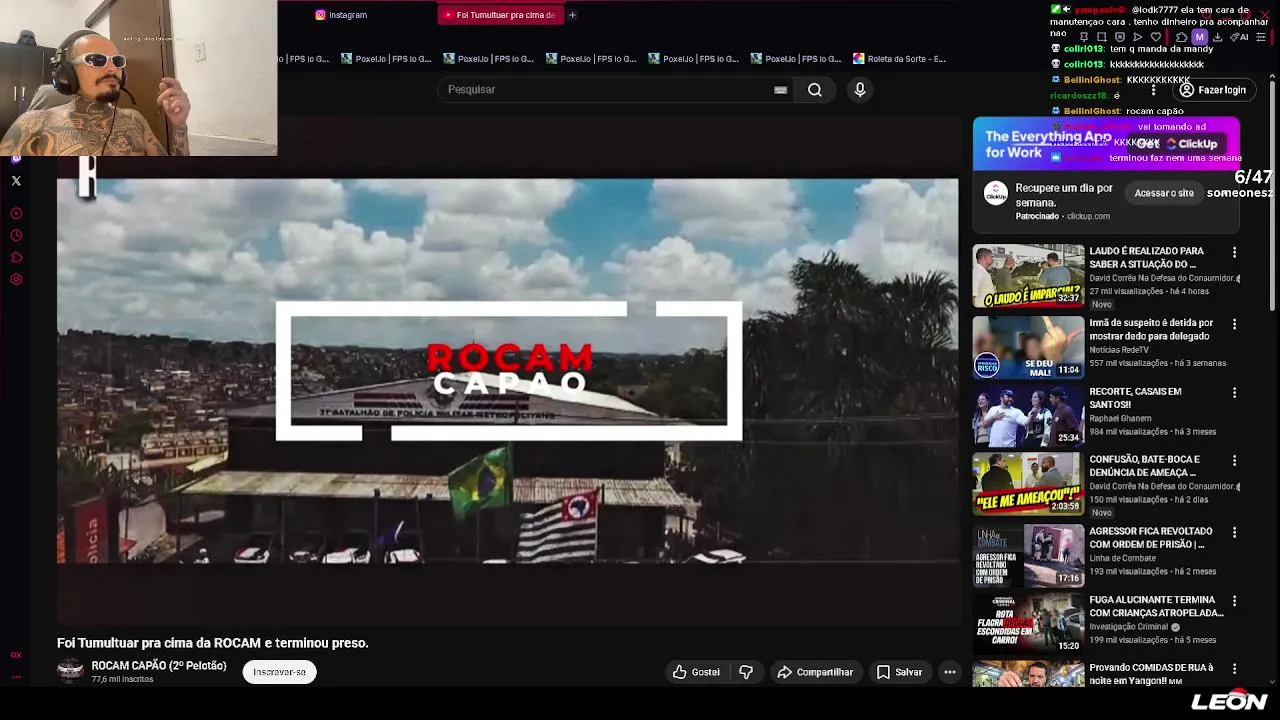1280x720 pixels.
Task: Open the on-screen keyboard in search box
Action: coord(780,90)
